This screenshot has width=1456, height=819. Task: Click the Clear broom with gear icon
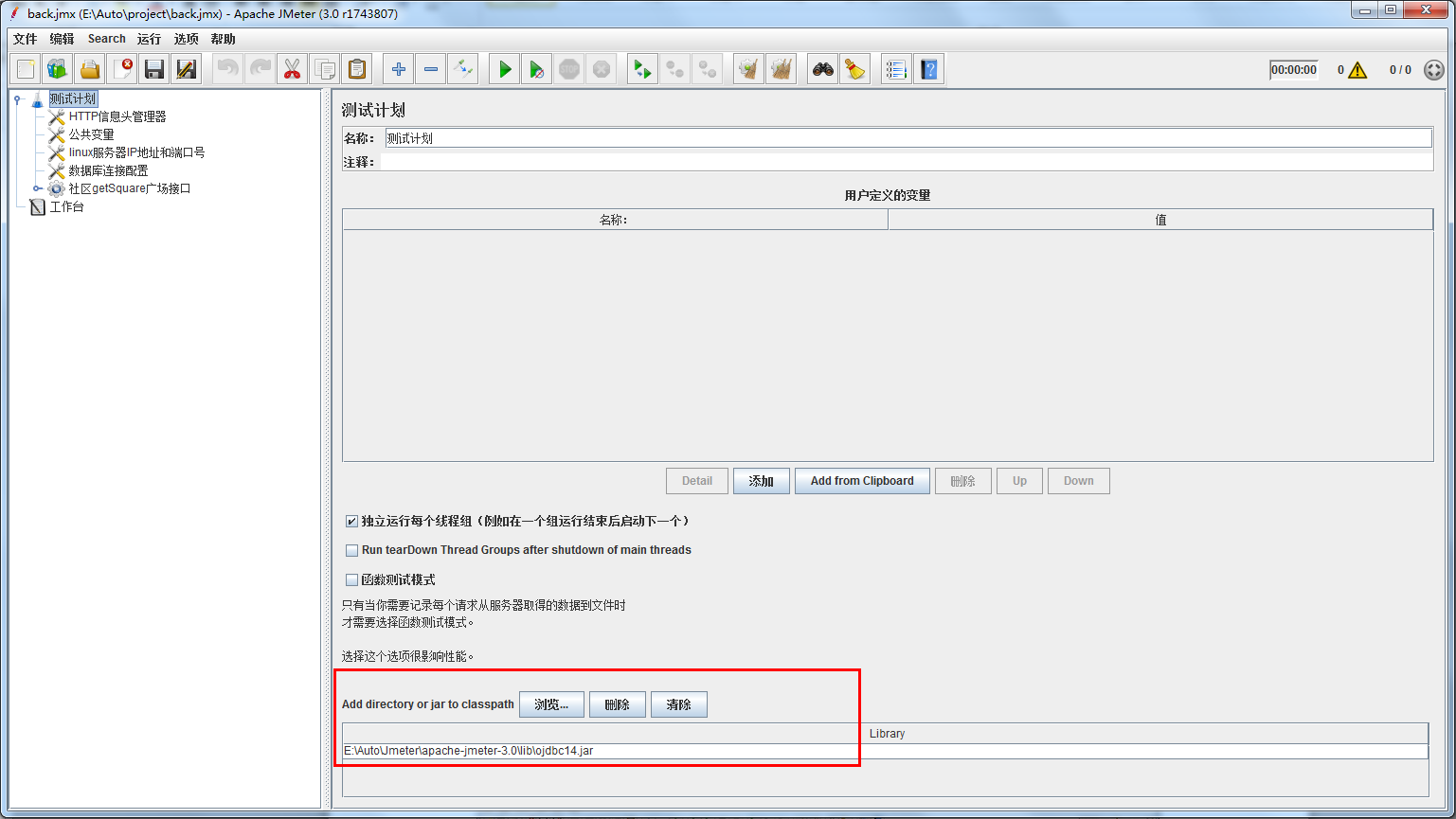click(748, 69)
